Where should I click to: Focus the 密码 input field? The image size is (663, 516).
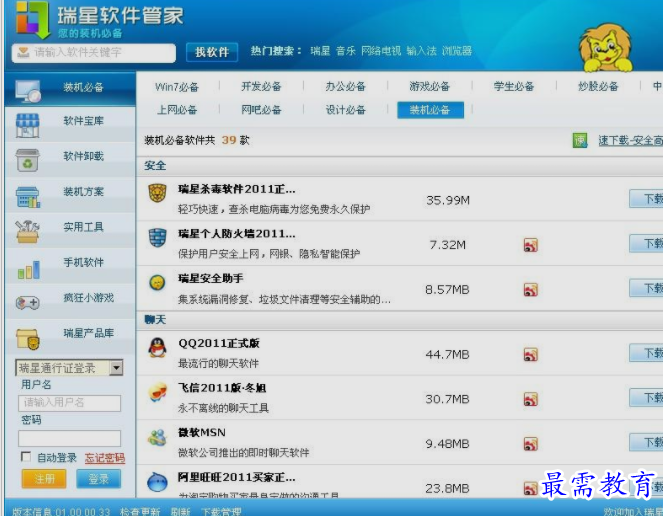point(69,439)
